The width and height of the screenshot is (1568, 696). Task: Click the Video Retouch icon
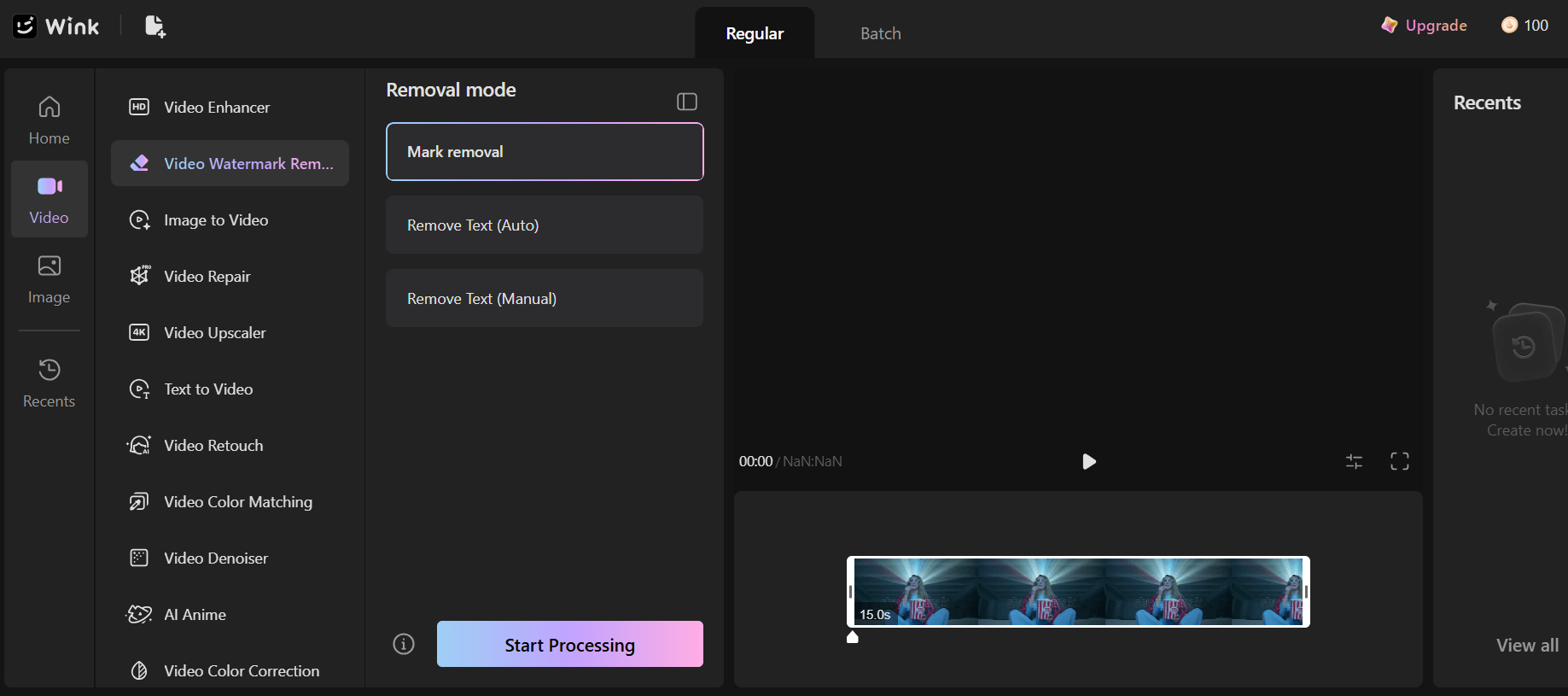click(x=139, y=445)
